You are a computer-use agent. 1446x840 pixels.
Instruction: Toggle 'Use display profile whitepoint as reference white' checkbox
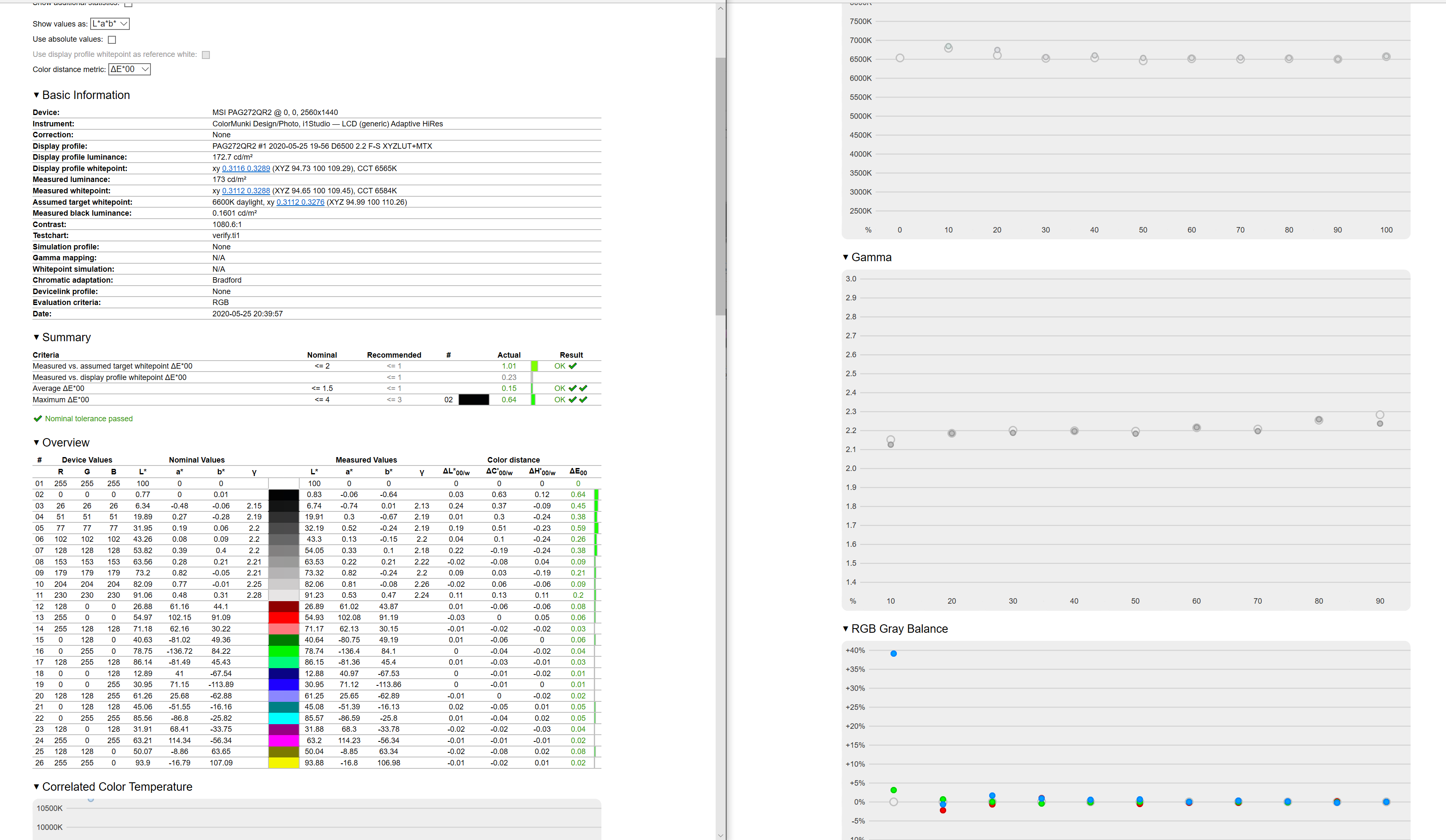click(206, 55)
